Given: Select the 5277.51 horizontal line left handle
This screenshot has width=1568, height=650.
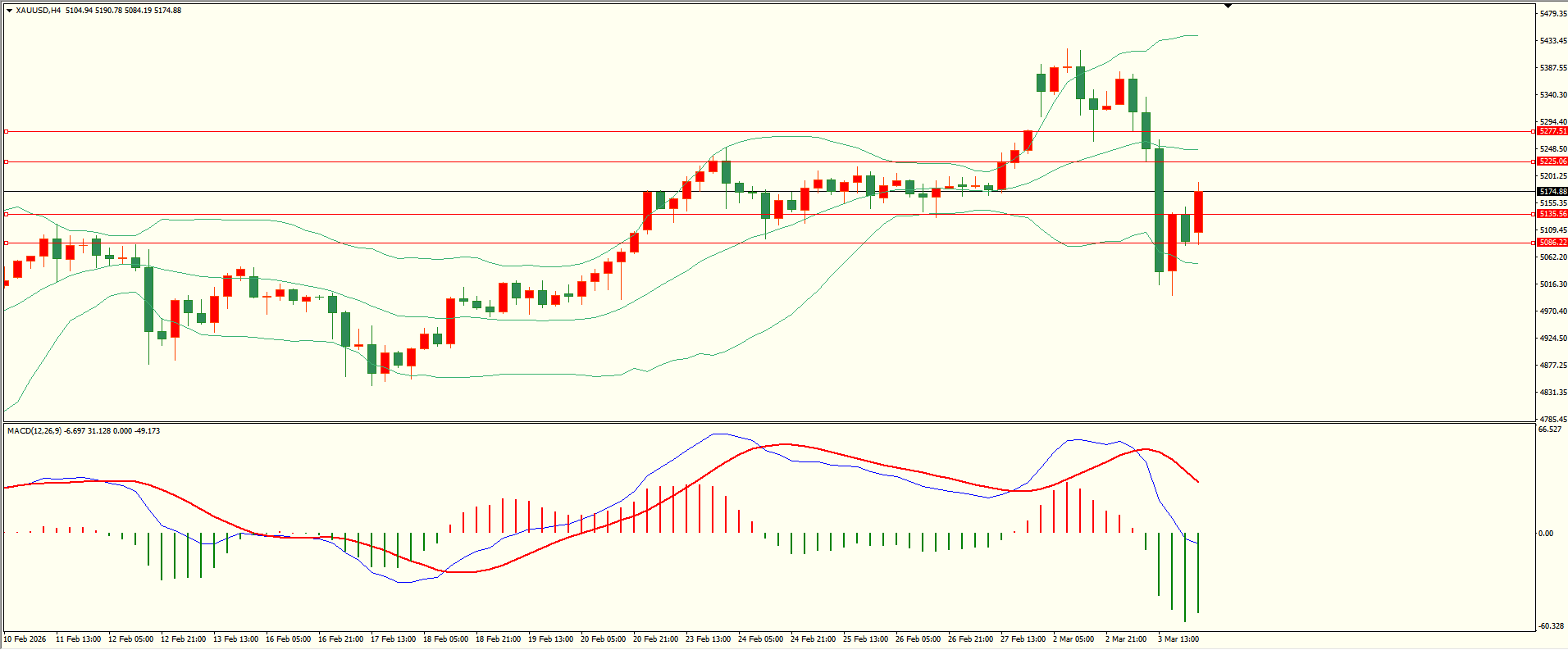Looking at the screenshot, I should [x=6, y=131].
